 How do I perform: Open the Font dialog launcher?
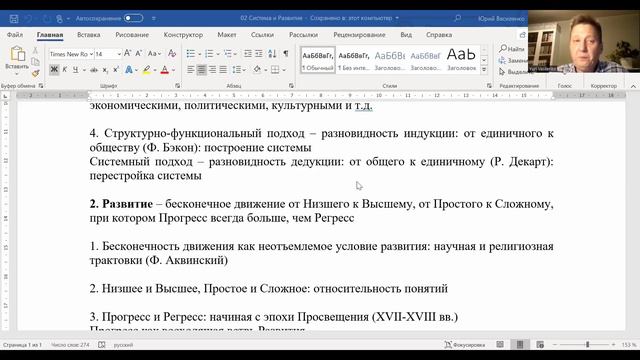178,86
